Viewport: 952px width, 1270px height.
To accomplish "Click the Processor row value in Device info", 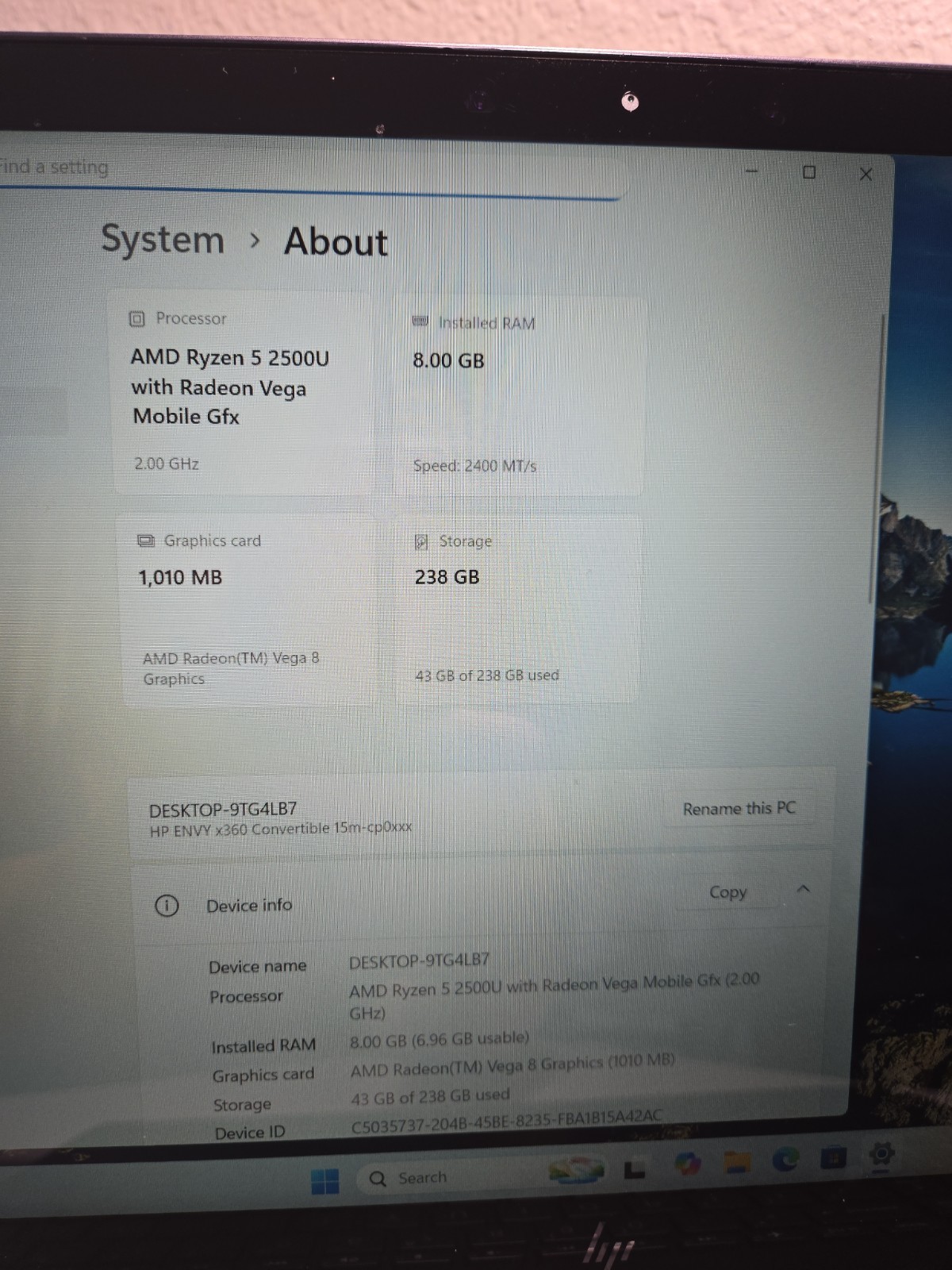I will (x=554, y=996).
